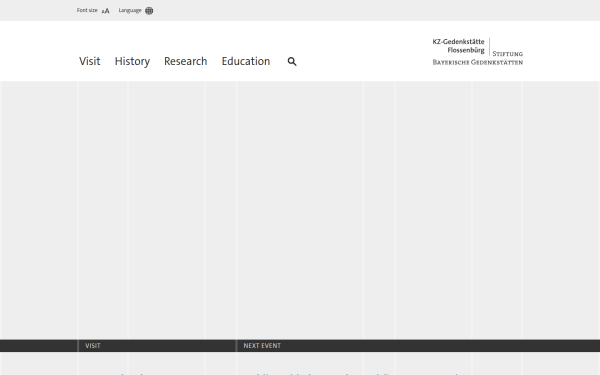Screen dimensions: 600x375
Task: Click the 'Language' label
Action: [x=130, y=10]
